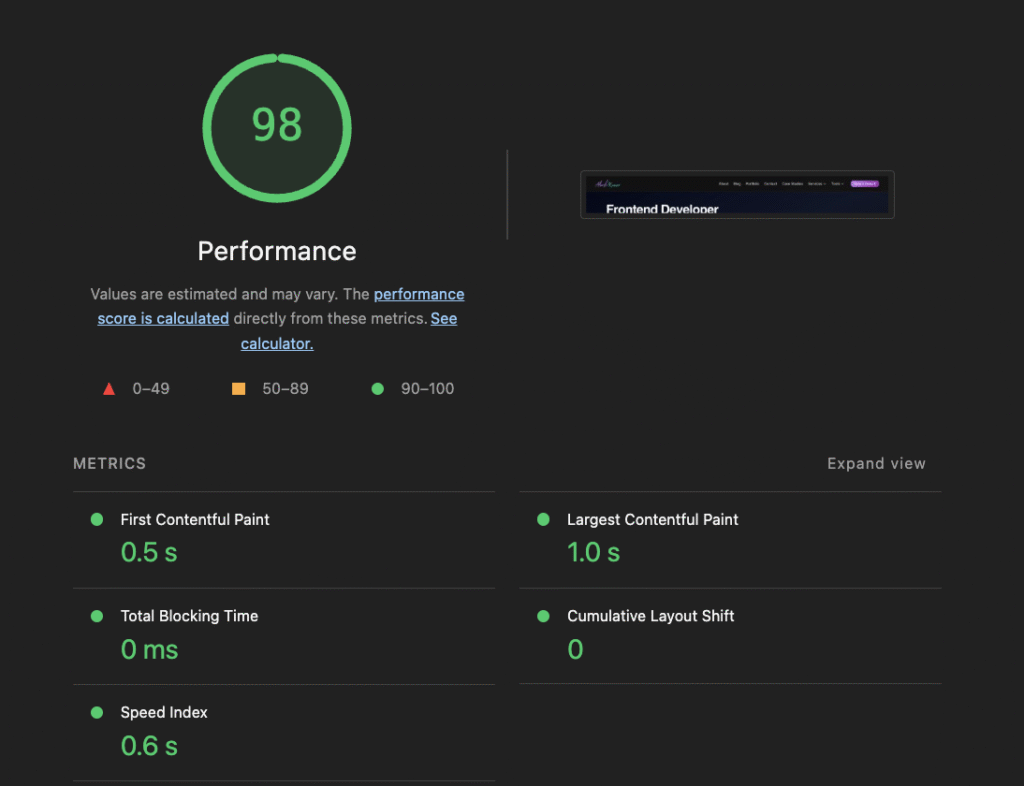Click the METRICS section header
1024x786 pixels.
[108, 463]
